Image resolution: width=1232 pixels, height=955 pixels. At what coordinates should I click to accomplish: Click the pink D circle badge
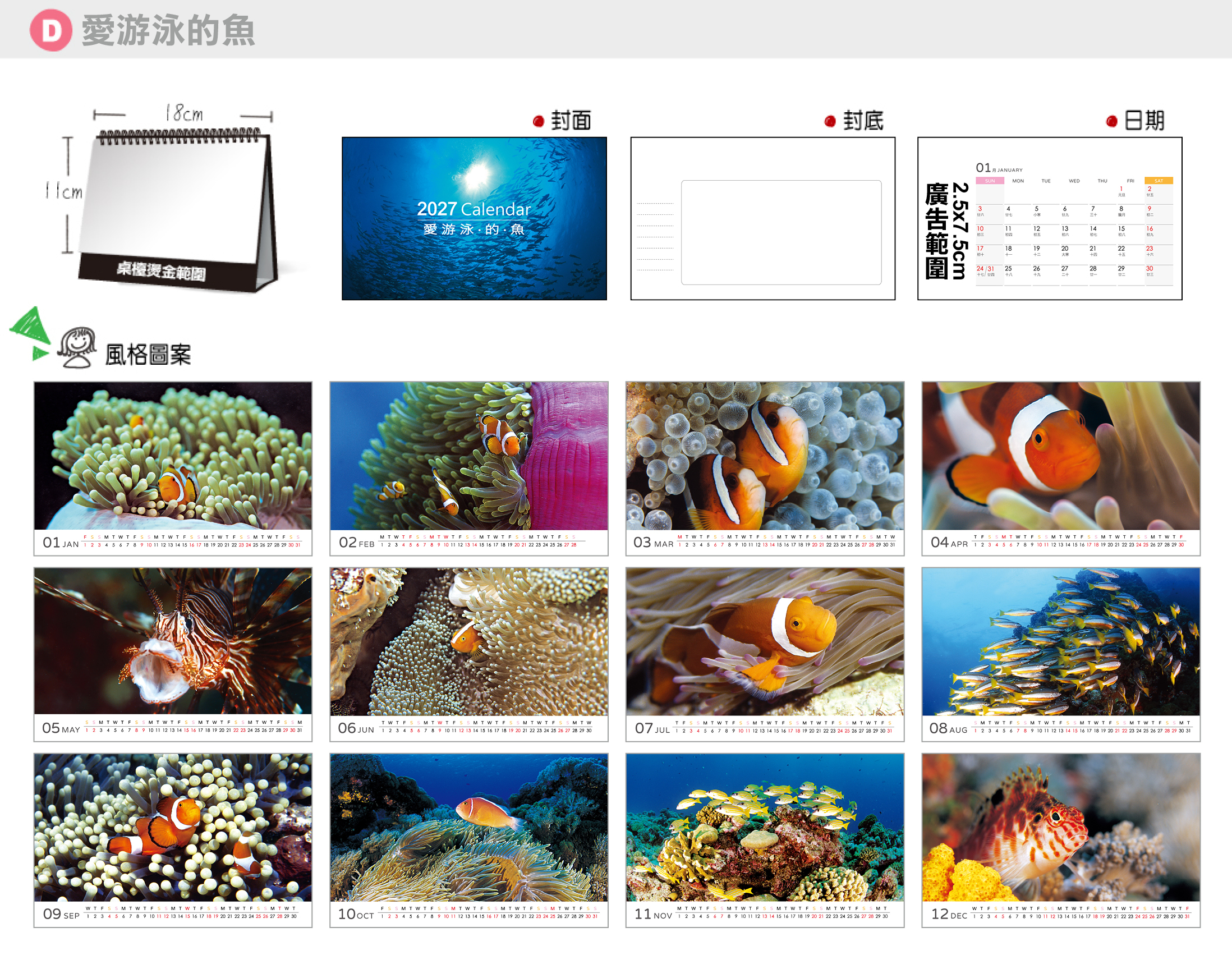[x=50, y=30]
